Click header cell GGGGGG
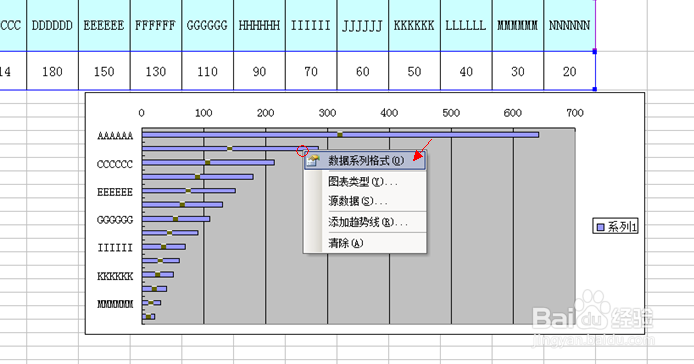This screenshot has height=364, width=694. 207,26
